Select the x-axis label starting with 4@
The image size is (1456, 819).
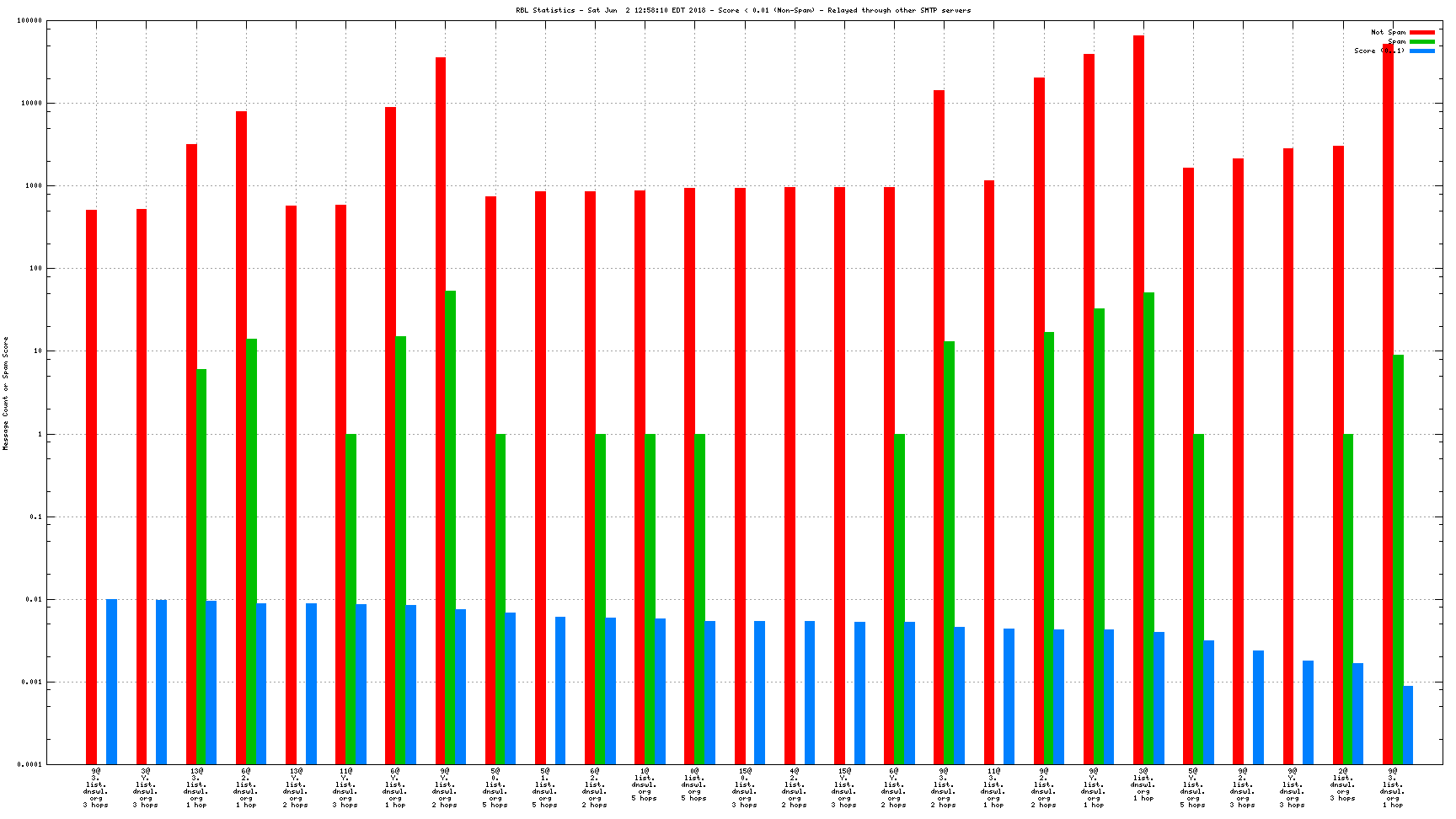[x=795, y=788]
